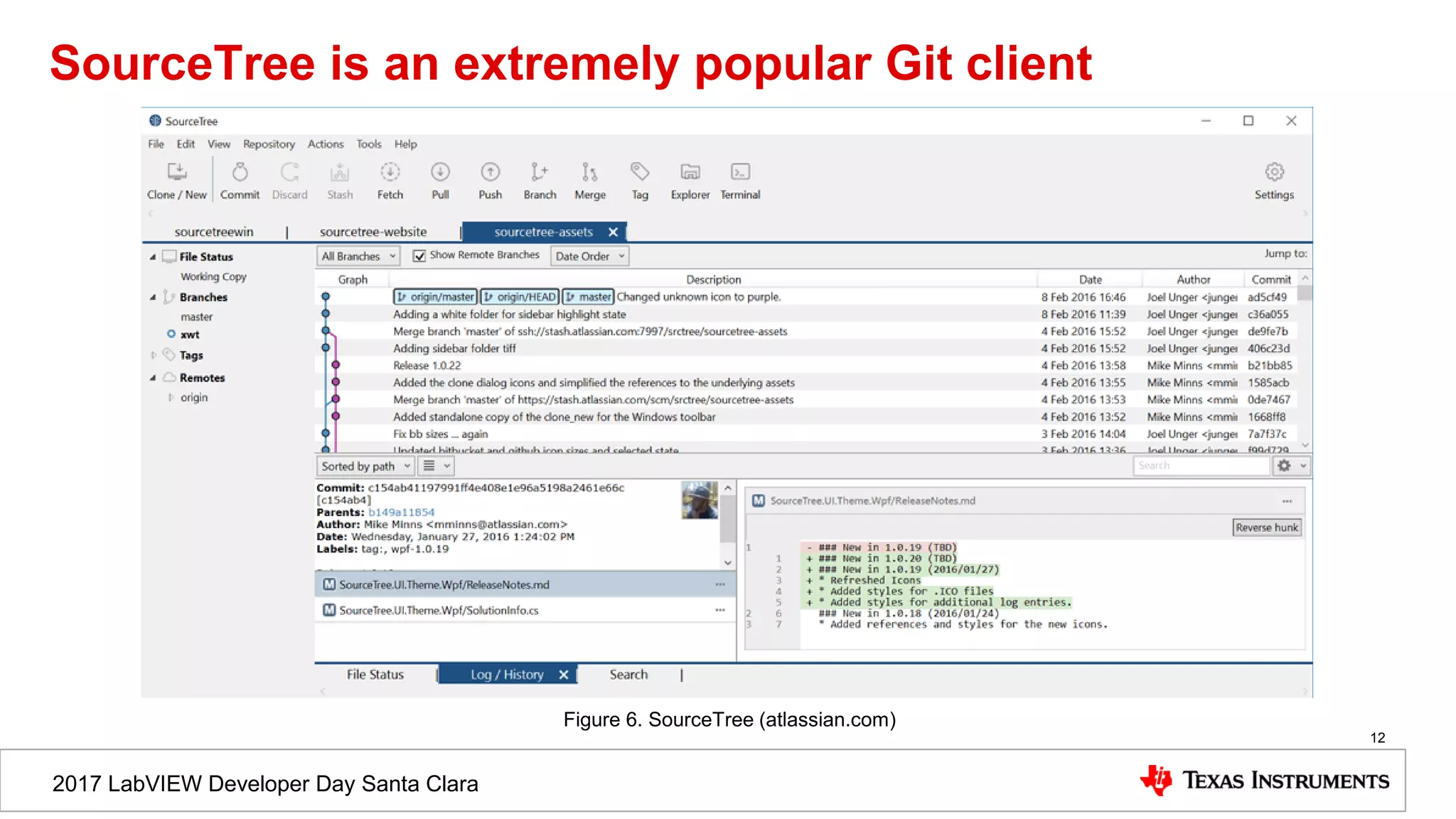This screenshot has height=819, width=1456.
Task: Open the Edit menu
Action: [186, 144]
